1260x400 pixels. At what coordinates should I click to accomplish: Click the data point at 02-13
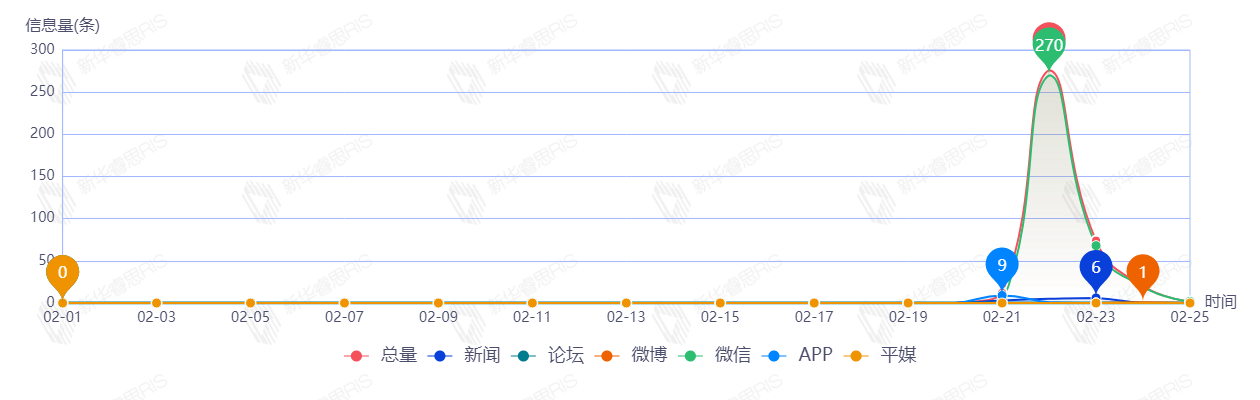626,303
